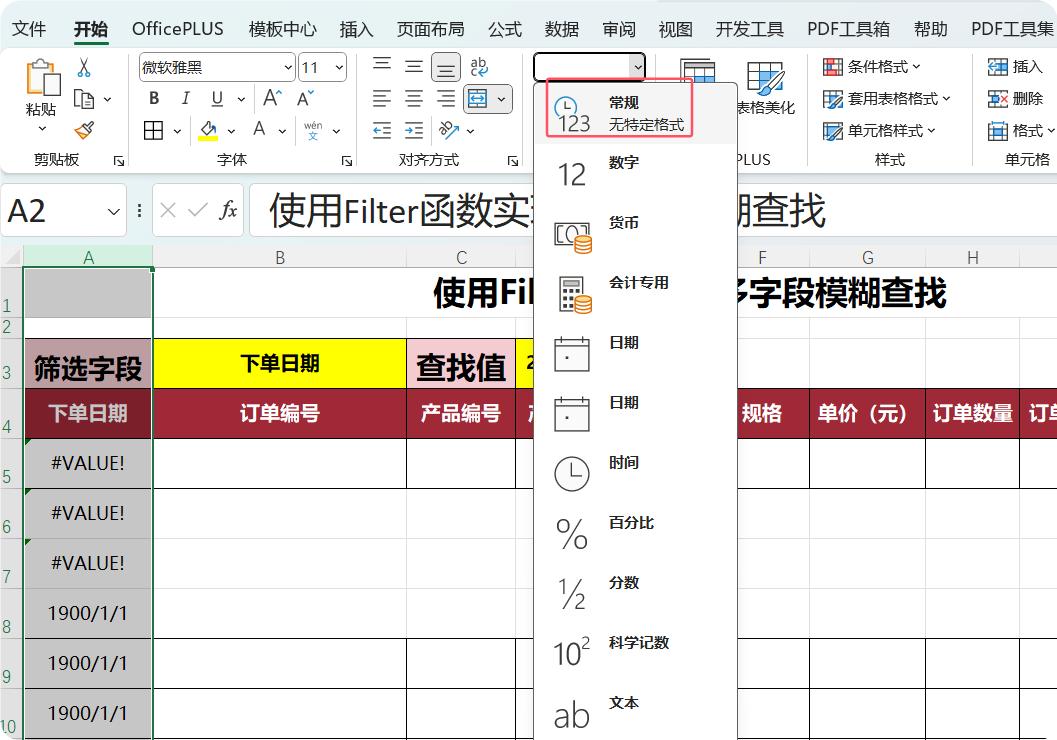The image size is (1057, 740).
Task: Decrease indent icon
Action: pos(382,130)
